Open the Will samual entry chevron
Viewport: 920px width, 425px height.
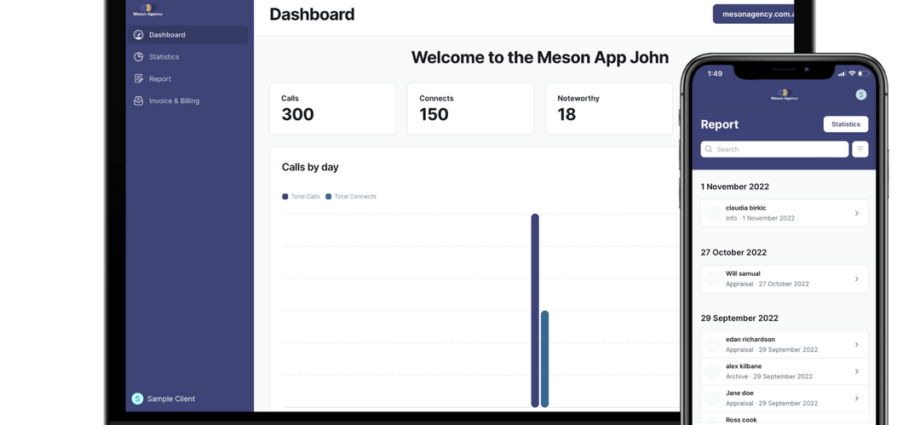pos(856,279)
